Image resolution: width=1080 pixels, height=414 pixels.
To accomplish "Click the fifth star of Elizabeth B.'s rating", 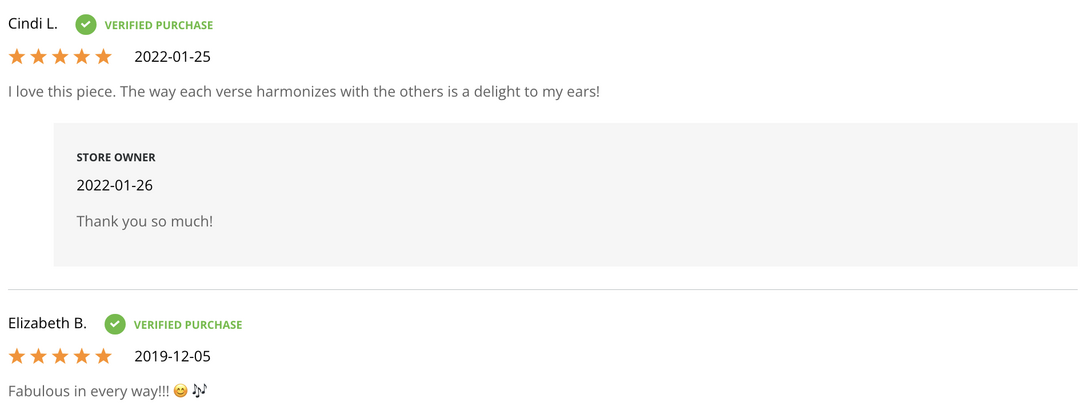I will click(x=103, y=356).
